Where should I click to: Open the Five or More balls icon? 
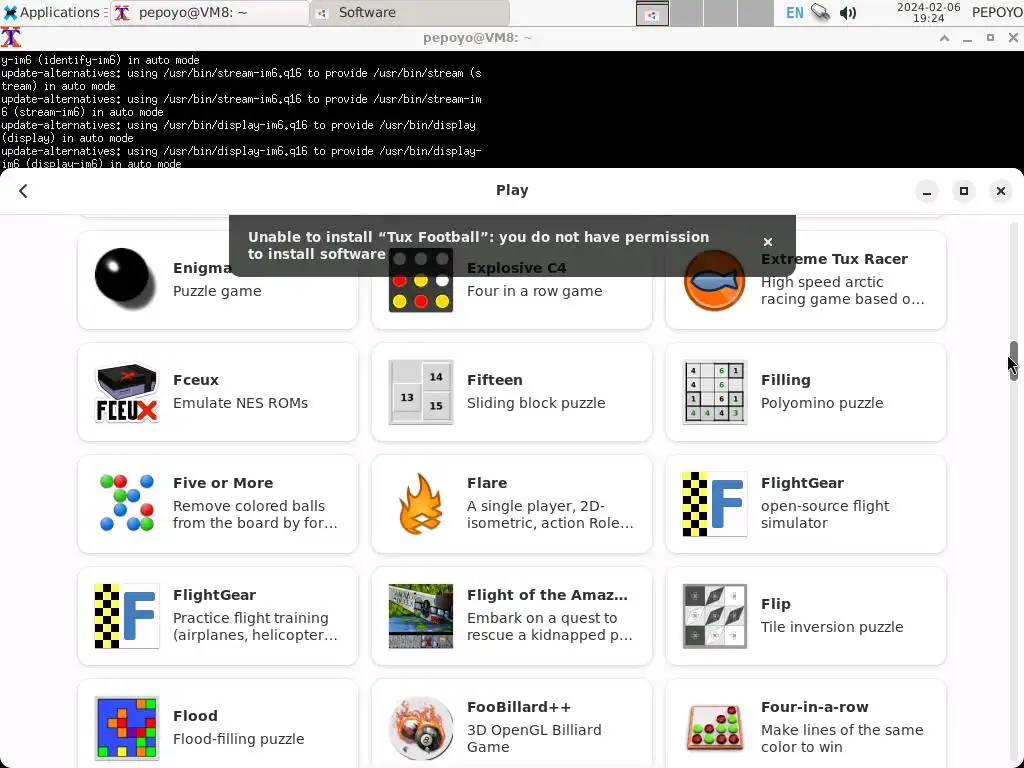click(x=127, y=504)
